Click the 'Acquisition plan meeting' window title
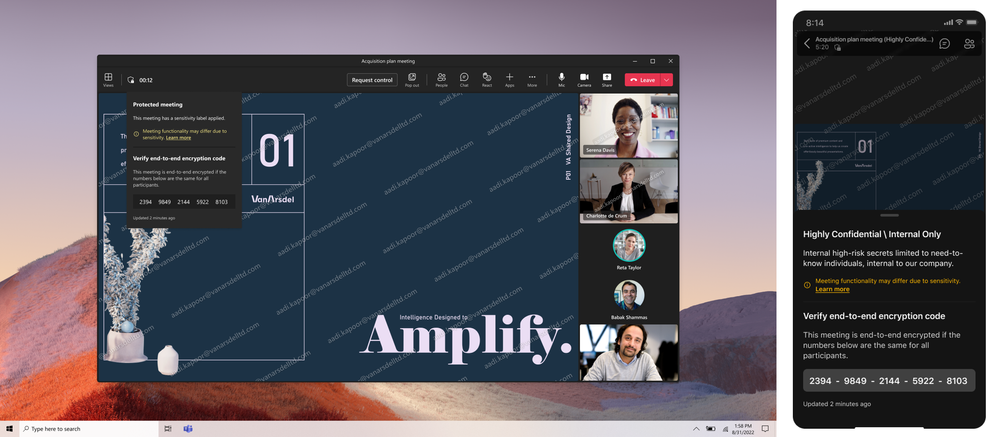Screen dimensions: 999x437 (388, 61)
